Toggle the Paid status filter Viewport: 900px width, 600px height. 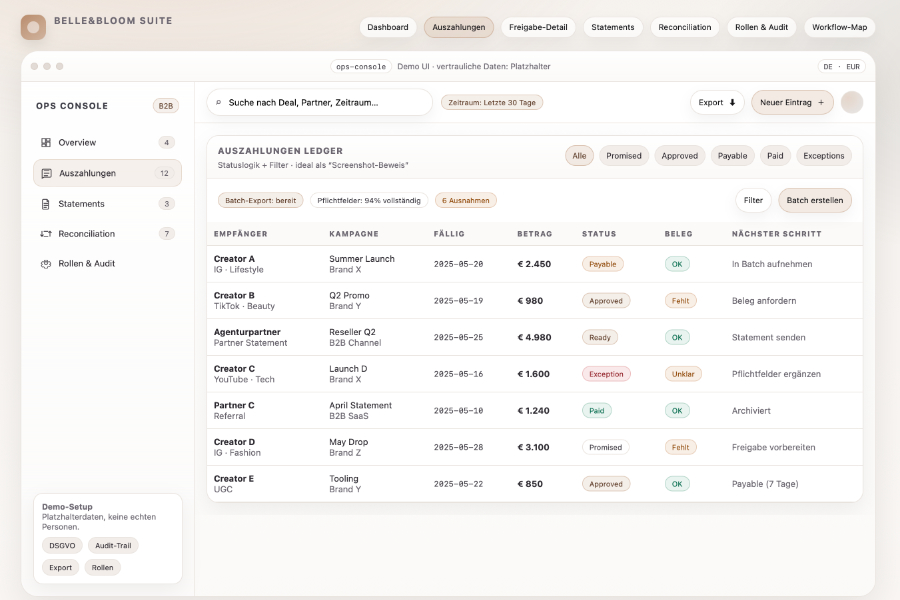click(x=776, y=156)
